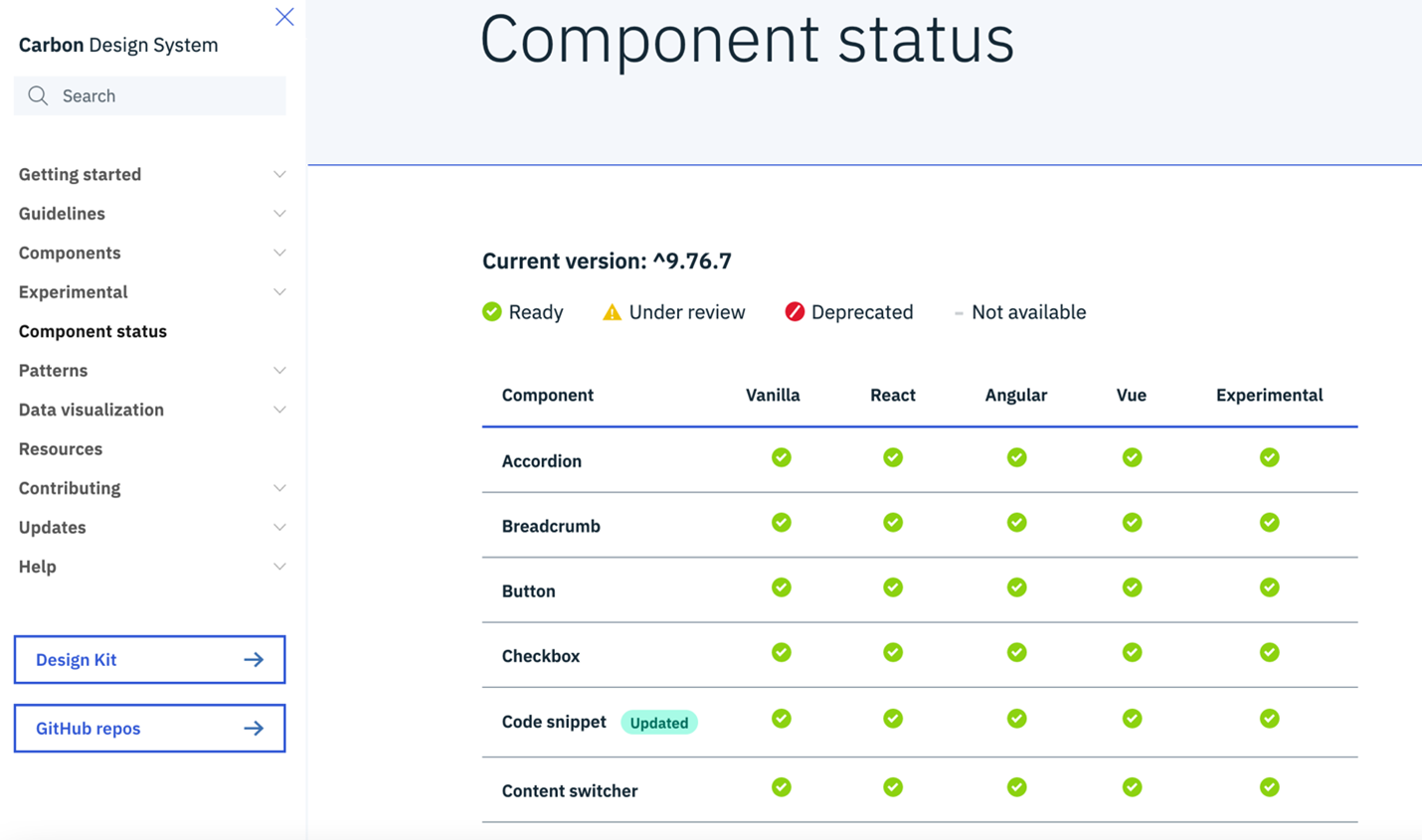Open the Component status page
The image size is (1422, 840).
92,331
